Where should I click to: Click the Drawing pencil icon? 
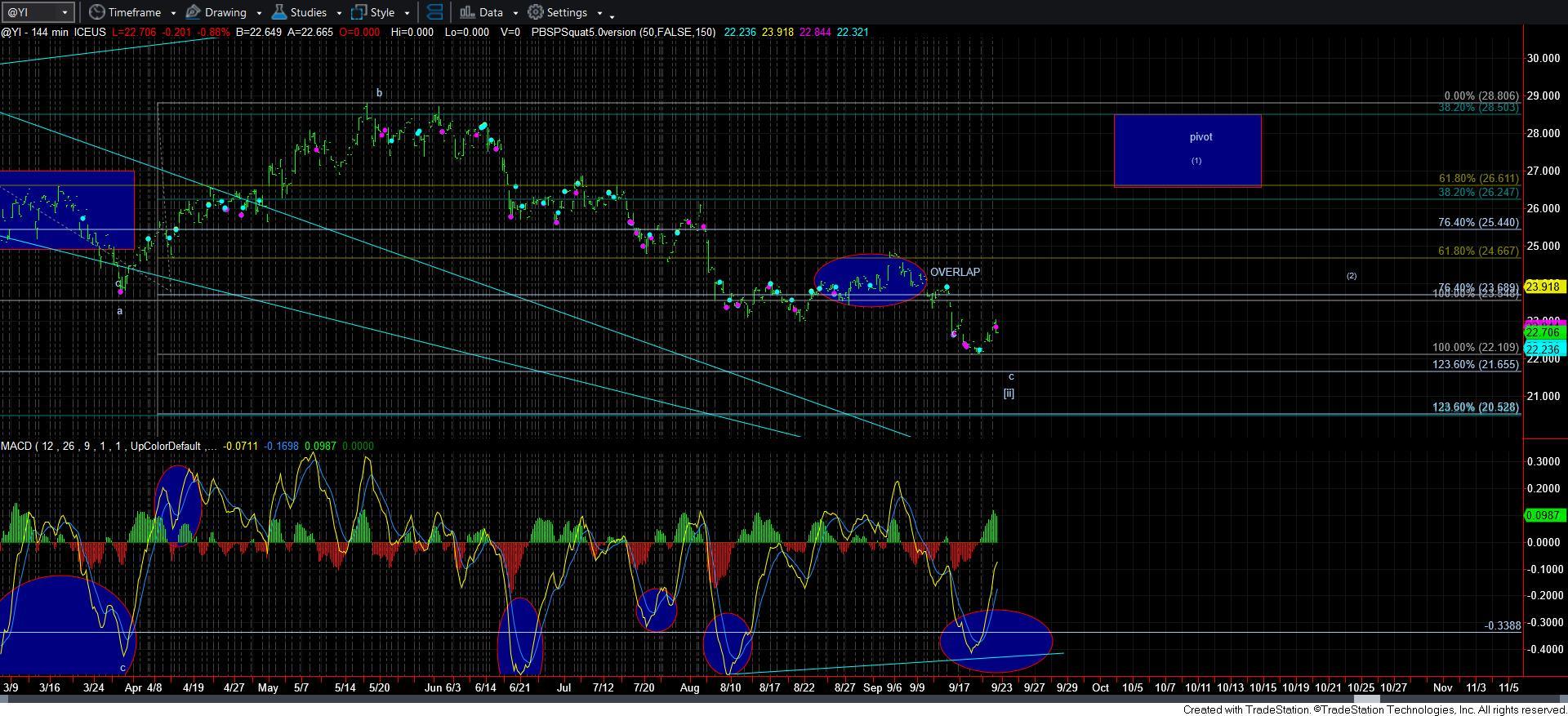pos(194,12)
